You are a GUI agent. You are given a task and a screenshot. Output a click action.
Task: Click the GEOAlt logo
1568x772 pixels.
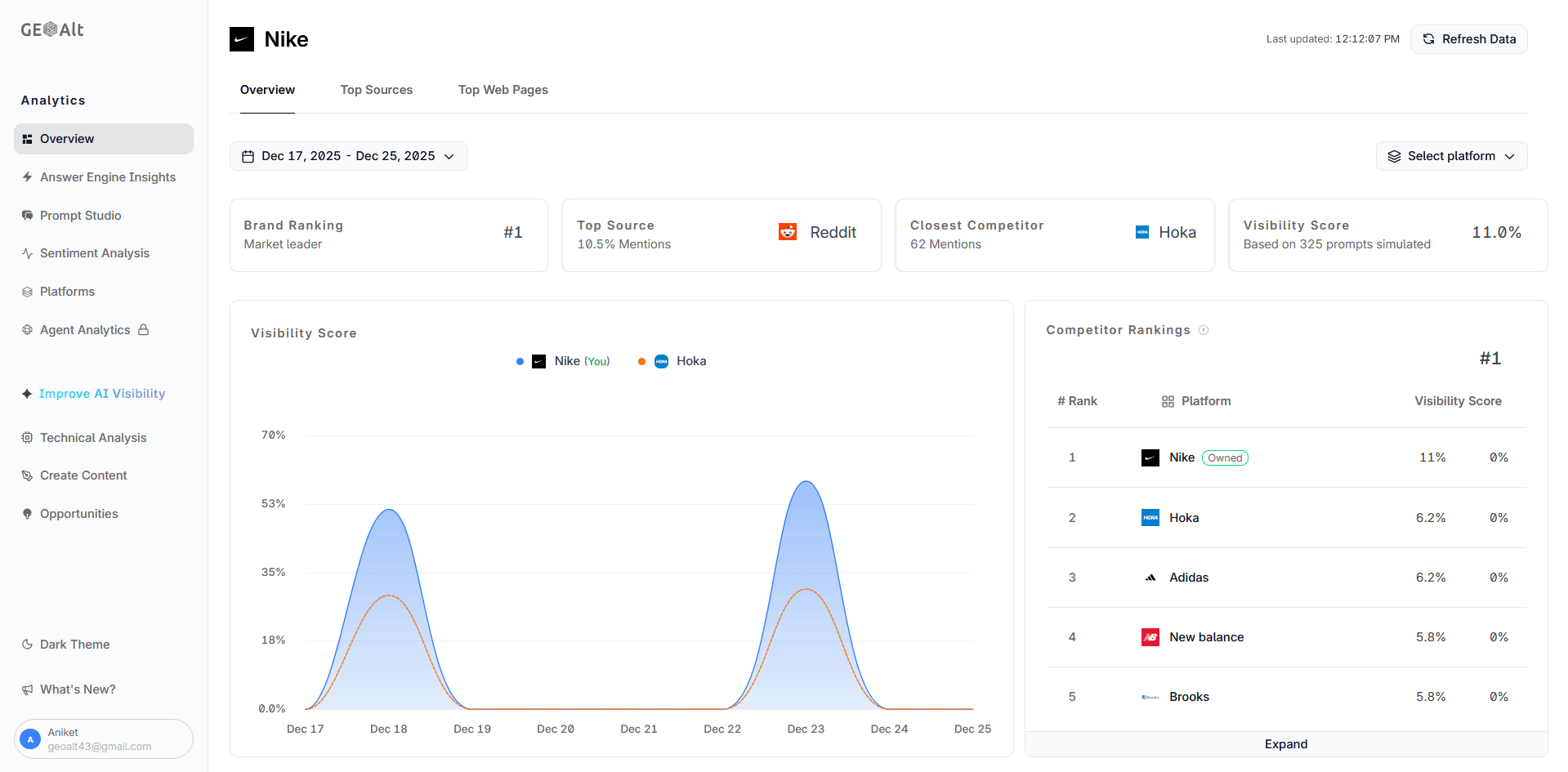52,29
